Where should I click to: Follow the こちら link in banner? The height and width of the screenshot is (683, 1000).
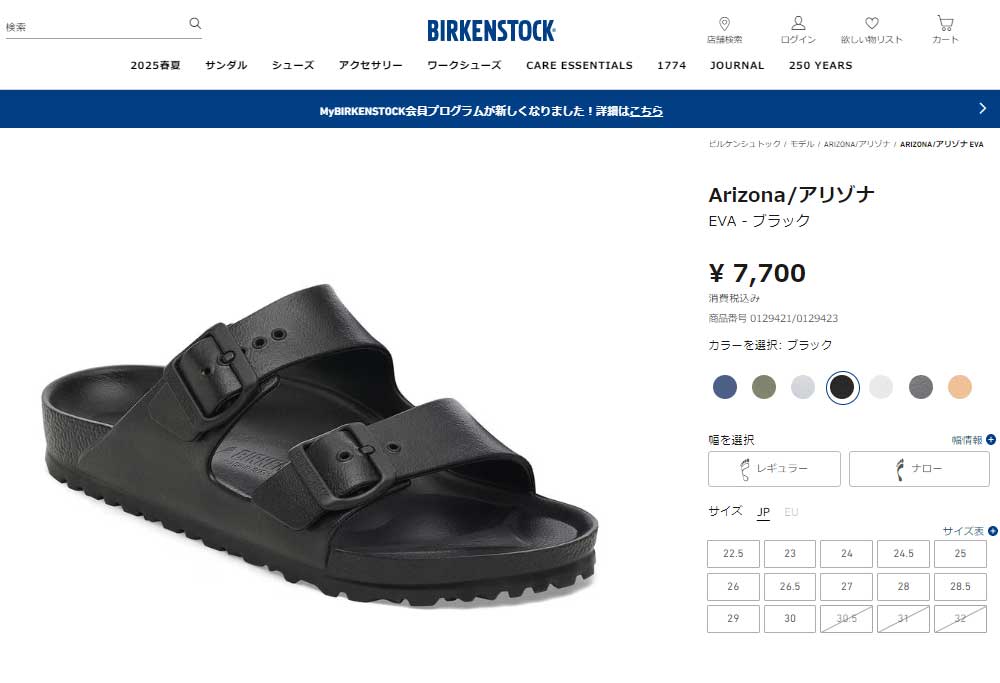(x=646, y=111)
